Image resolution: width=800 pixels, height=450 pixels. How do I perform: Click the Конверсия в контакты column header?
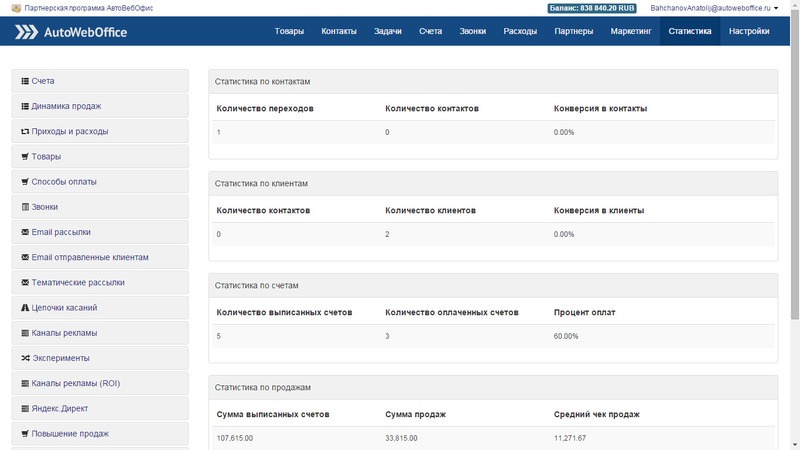click(601, 109)
